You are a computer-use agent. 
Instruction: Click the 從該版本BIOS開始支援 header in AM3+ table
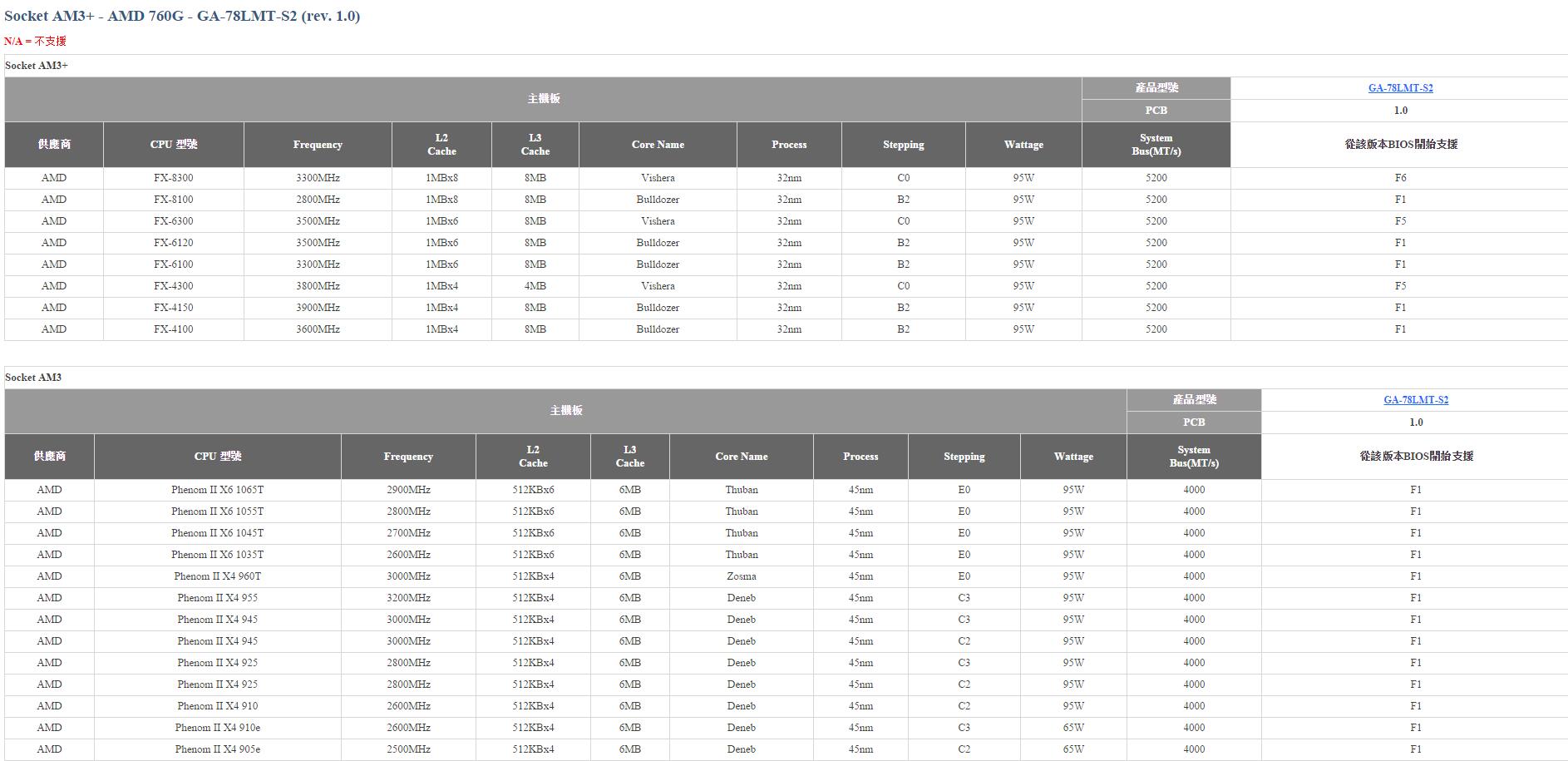click(x=1400, y=145)
